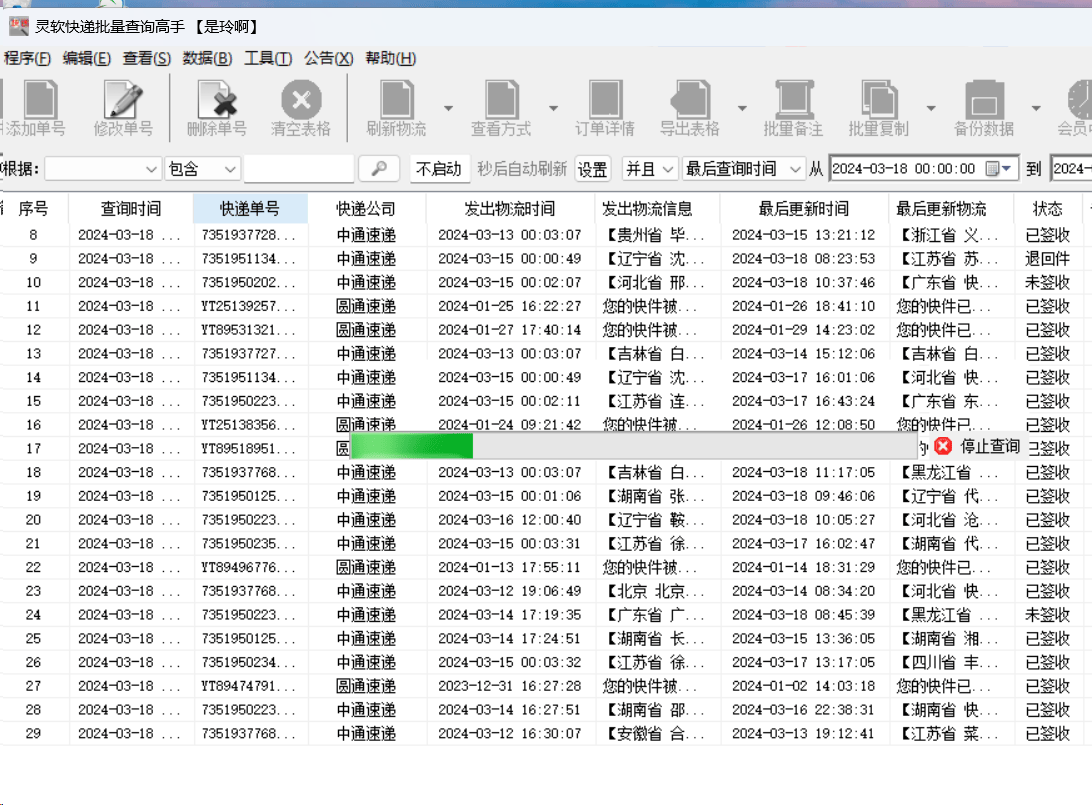
Task: Click the 最后更新时间 column header
Action: [x=804, y=208]
